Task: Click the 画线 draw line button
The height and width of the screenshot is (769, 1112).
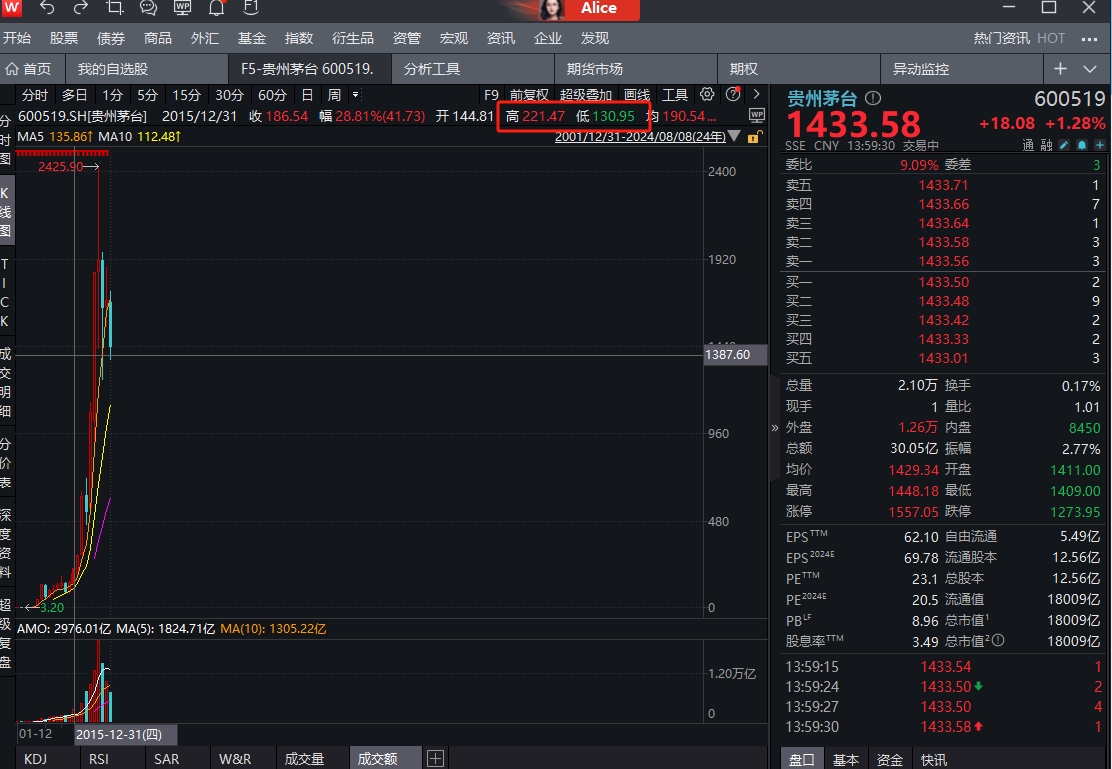Action: pyautogui.click(x=637, y=95)
